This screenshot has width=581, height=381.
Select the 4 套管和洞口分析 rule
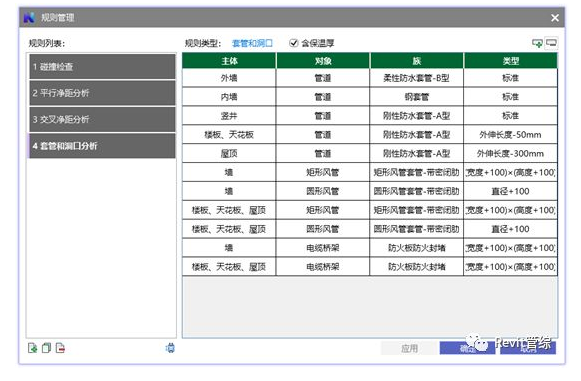point(102,146)
